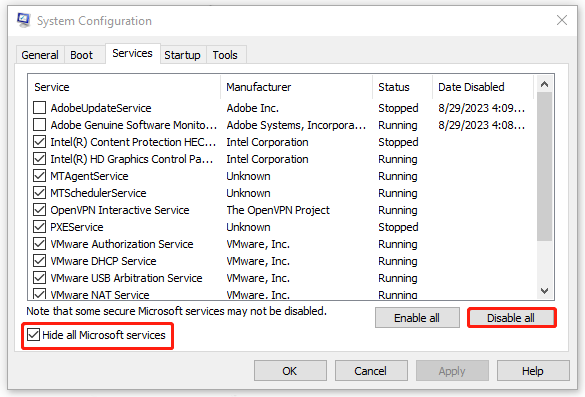Select VMware Authorization Service name text
585x397 pixels.
tap(122, 244)
